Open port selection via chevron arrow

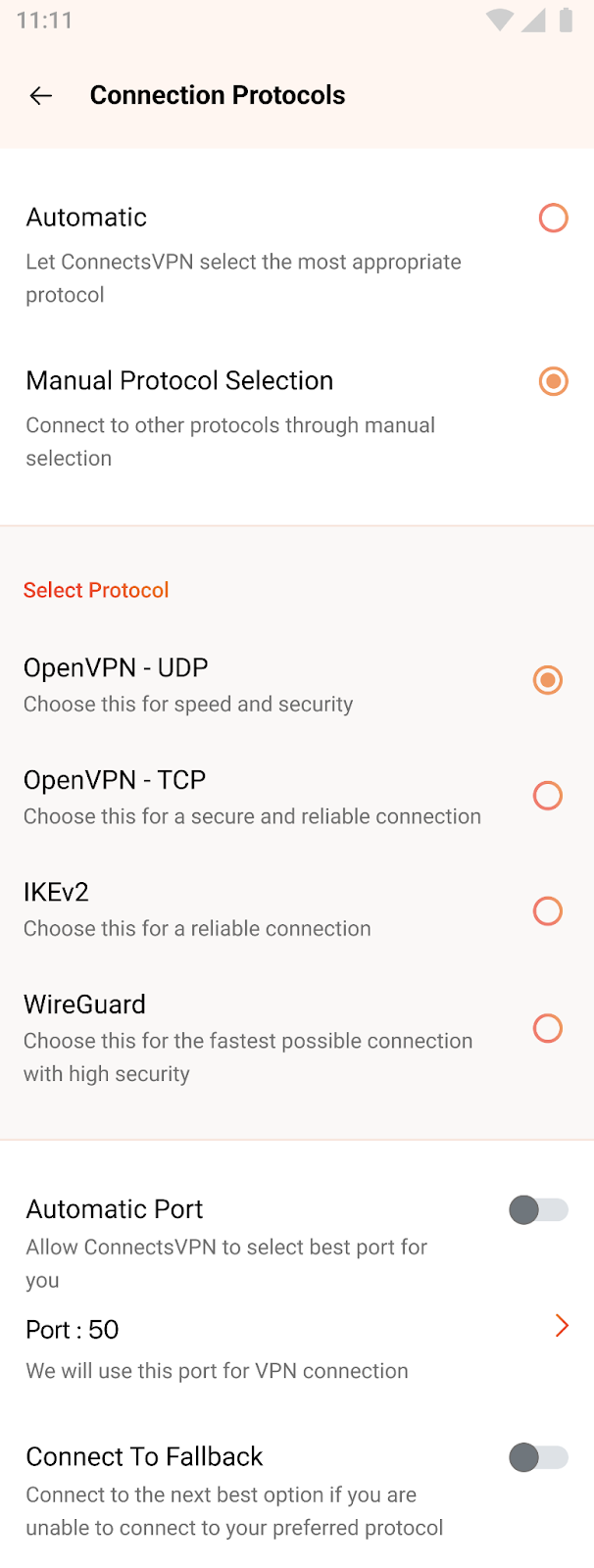tap(562, 1326)
